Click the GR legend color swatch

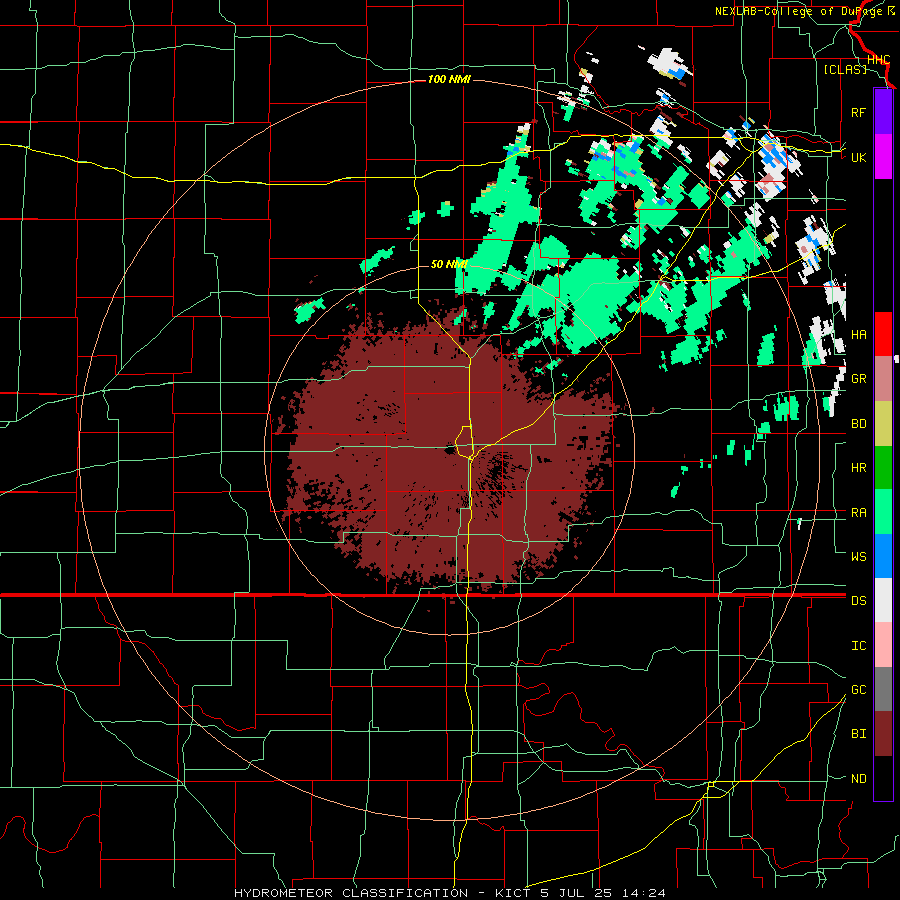(883, 378)
